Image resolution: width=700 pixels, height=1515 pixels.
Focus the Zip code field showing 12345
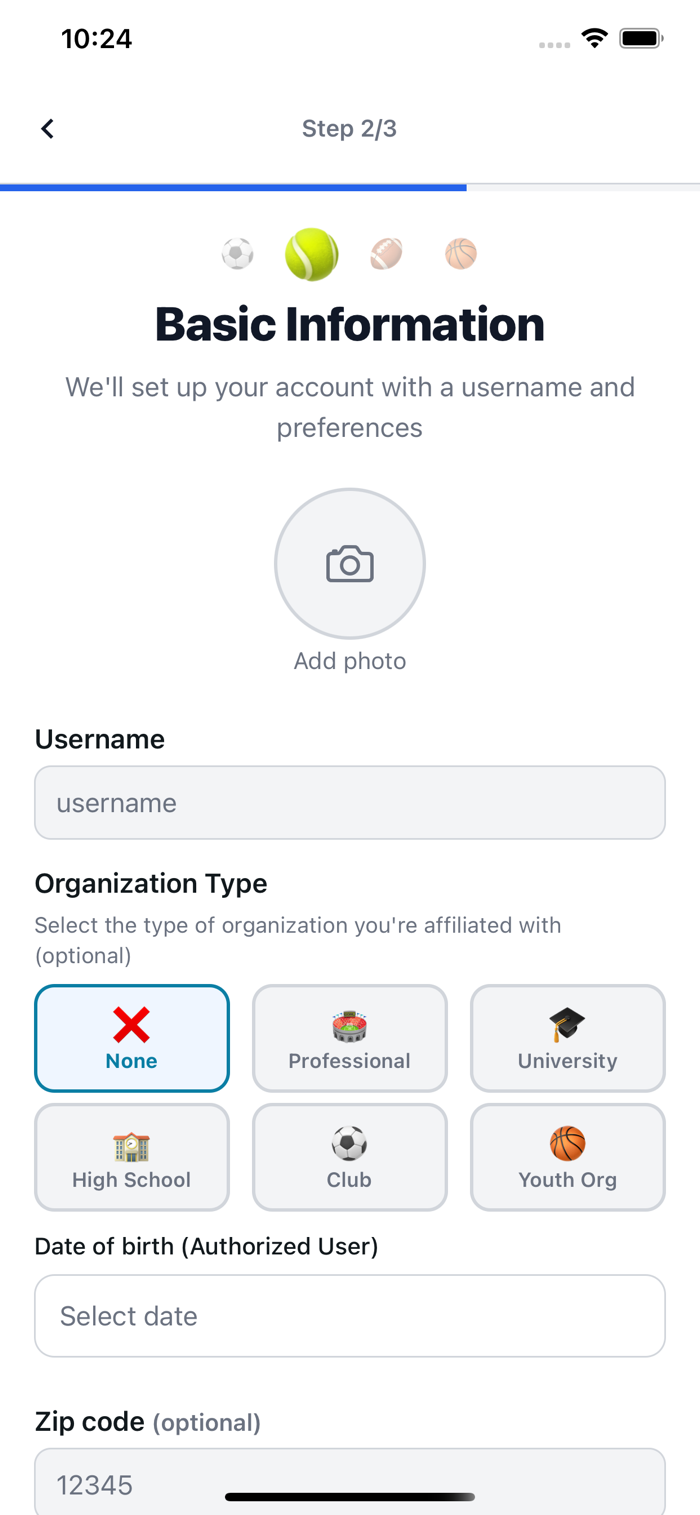350,1482
